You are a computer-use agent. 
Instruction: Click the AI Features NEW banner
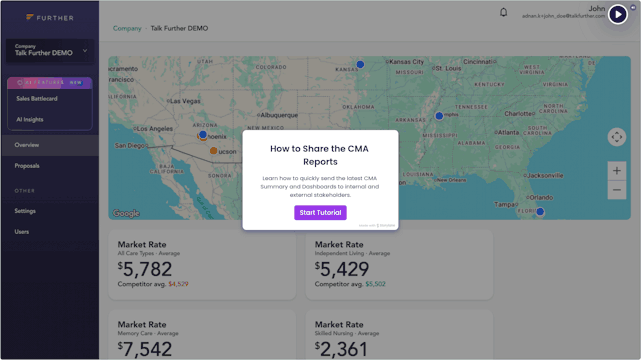[x=50, y=83]
